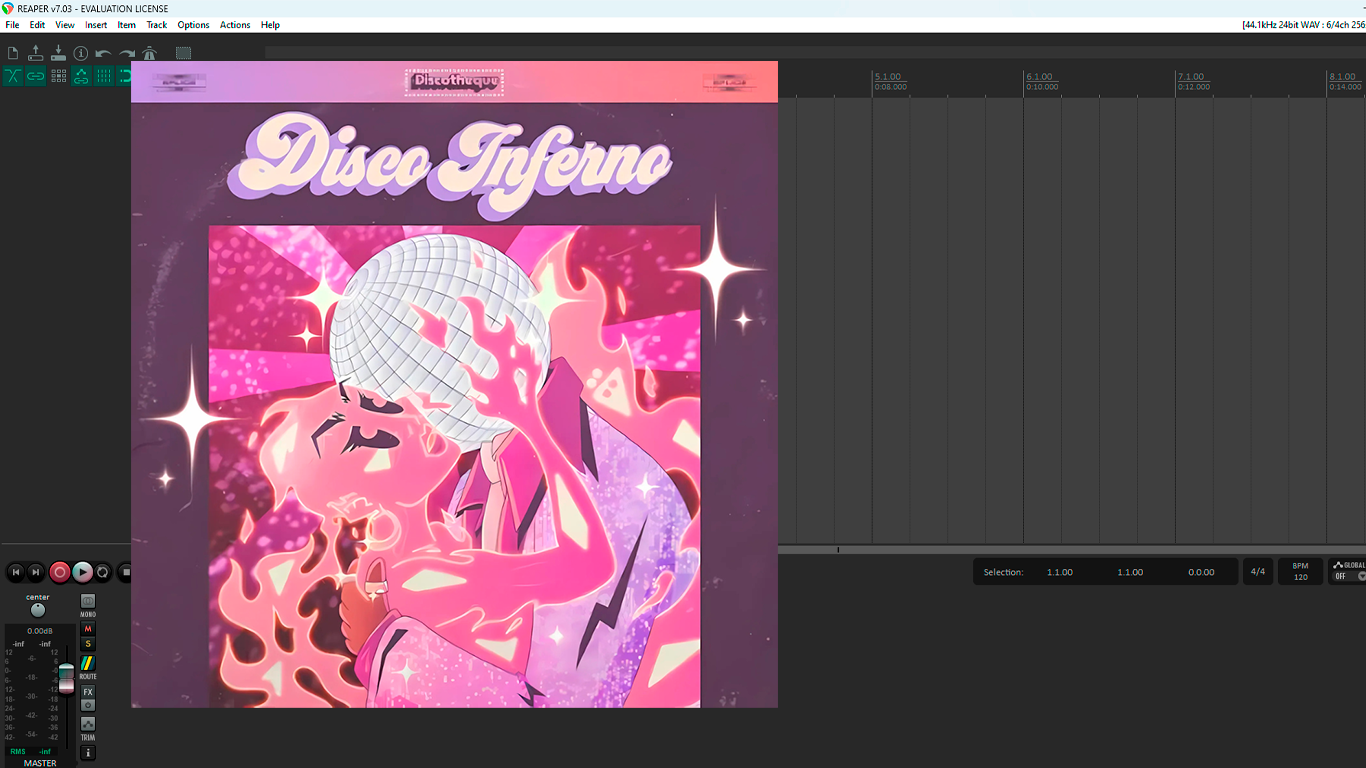Open the Options menu

click(193, 25)
